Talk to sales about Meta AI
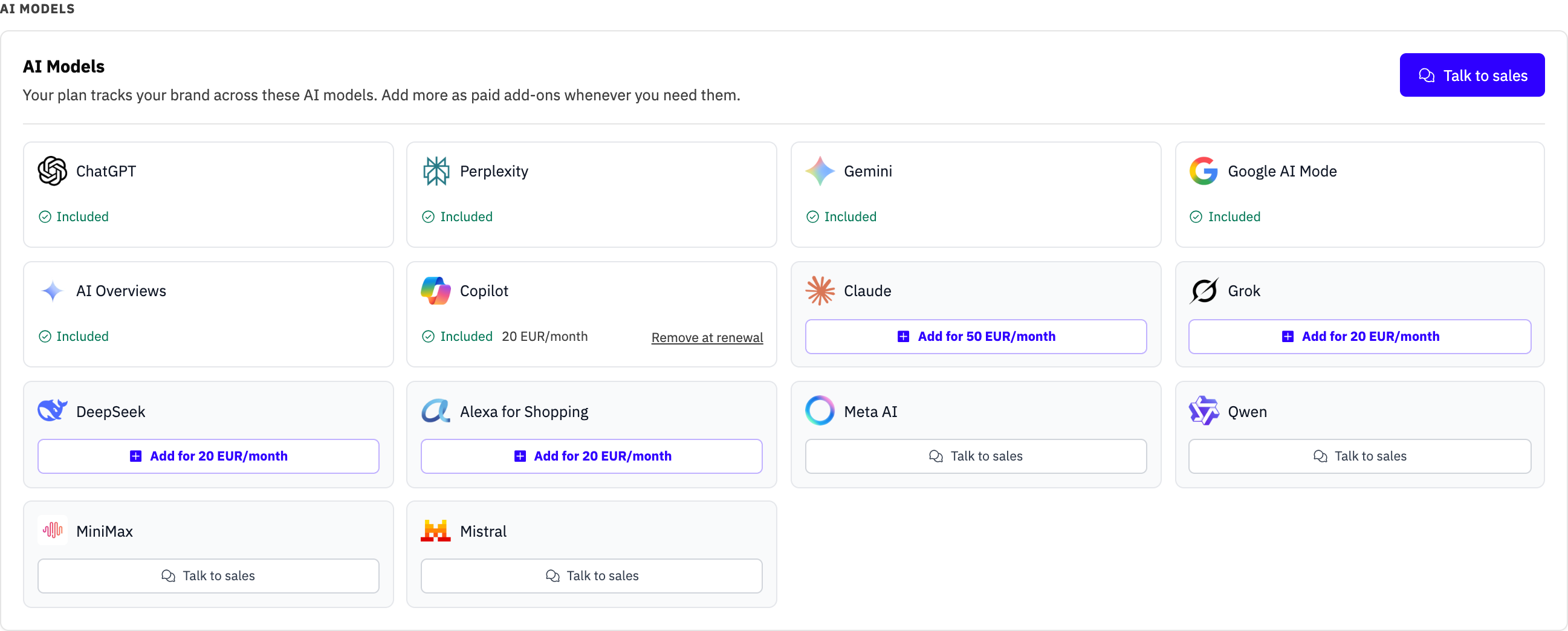The width and height of the screenshot is (1568, 631). (976, 457)
